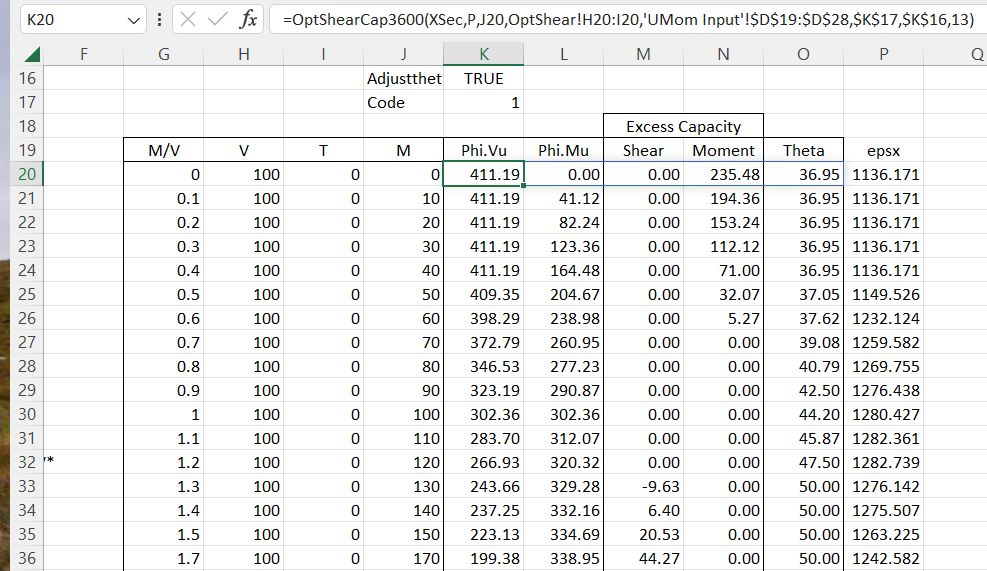Click the Select All corner triangle
987x571 pixels.
32,56
